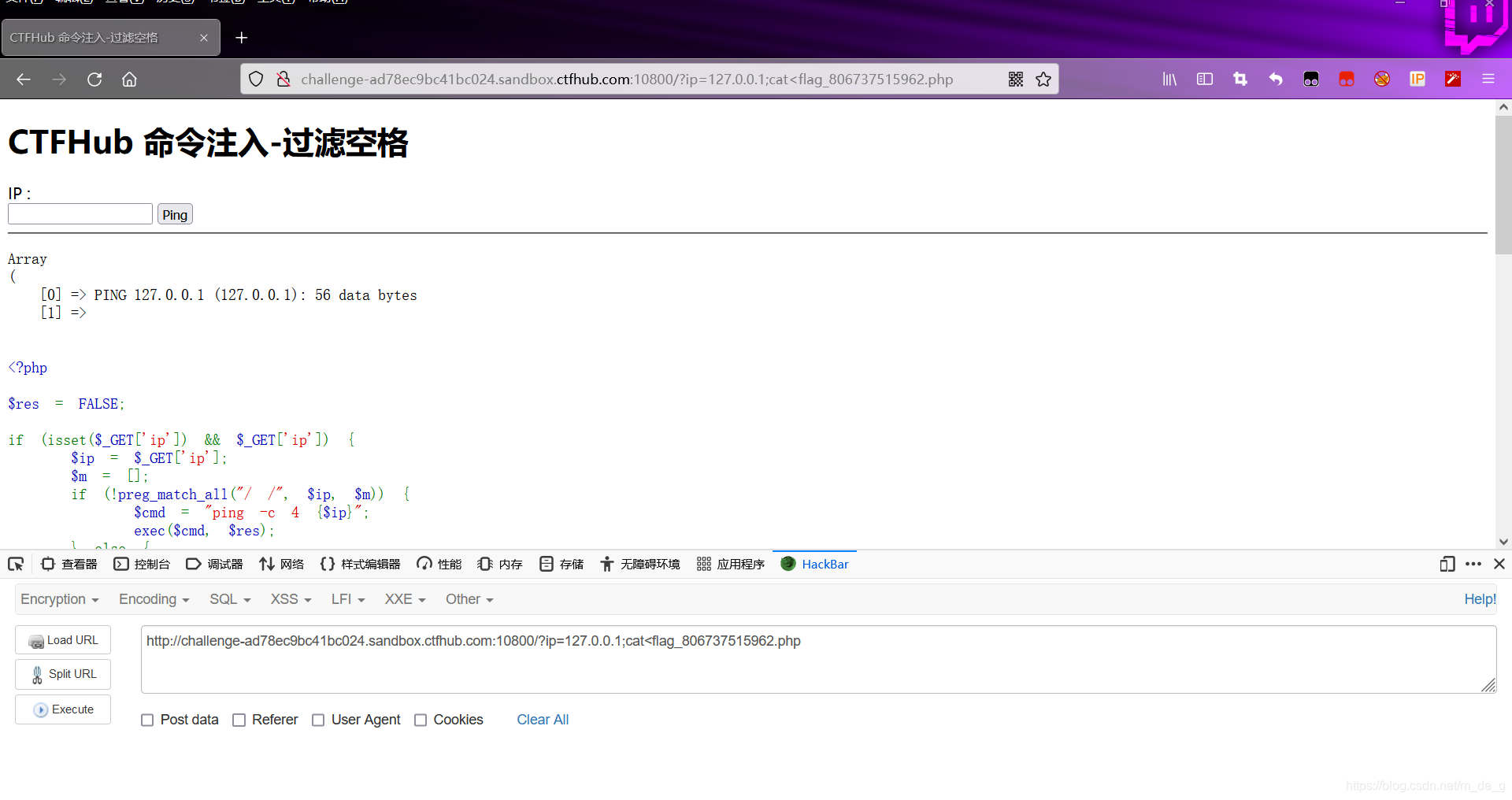Open the browser hamburger menu

[1488, 80]
